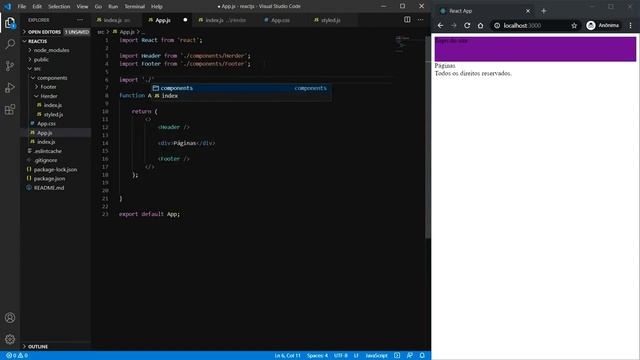Screen dimensions: 640x360
Task: Open package.json in the explorer
Action: tap(49, 179)
